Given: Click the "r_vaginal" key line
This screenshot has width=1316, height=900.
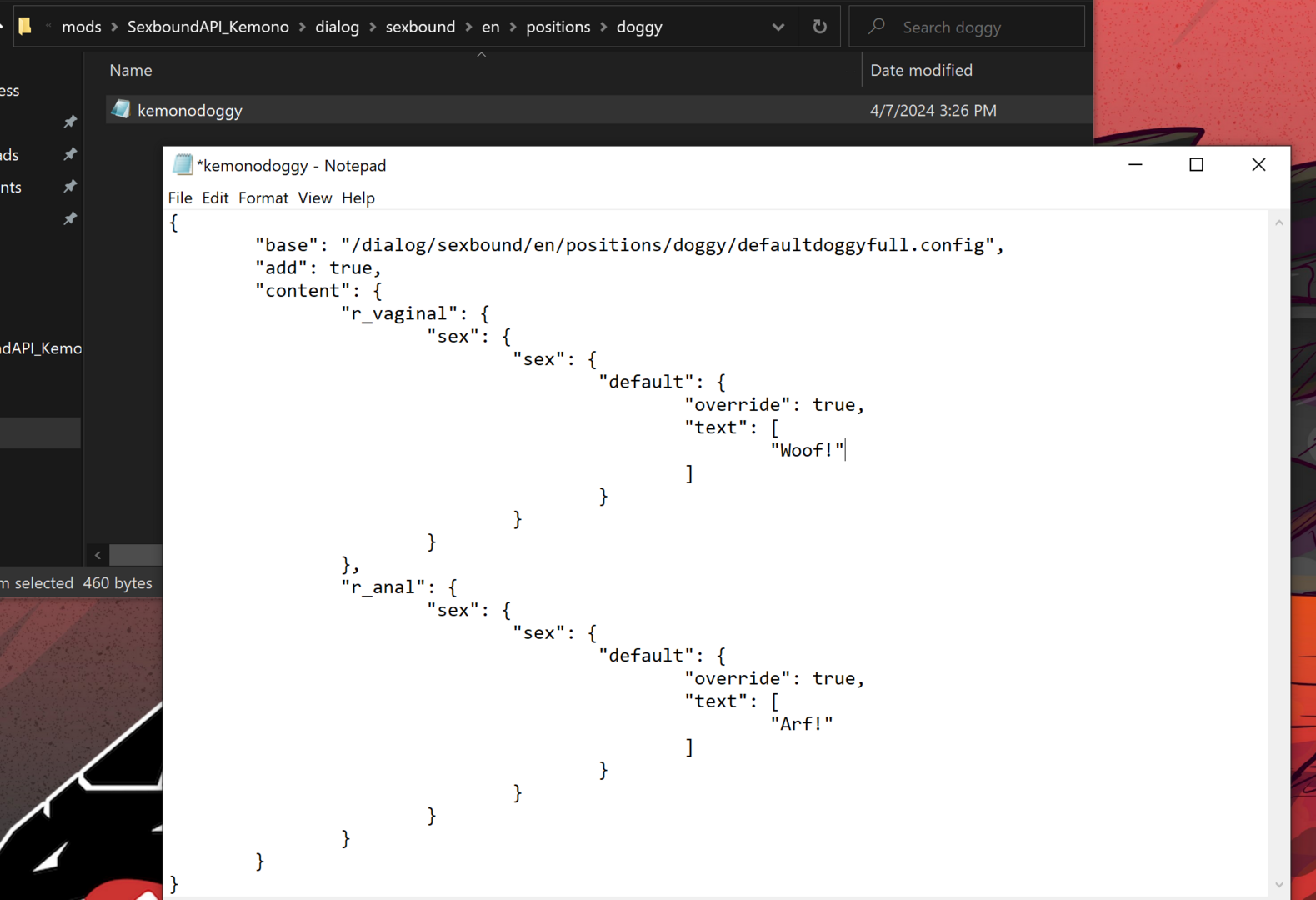Looking at the screenshot, I should coord(415,313).
